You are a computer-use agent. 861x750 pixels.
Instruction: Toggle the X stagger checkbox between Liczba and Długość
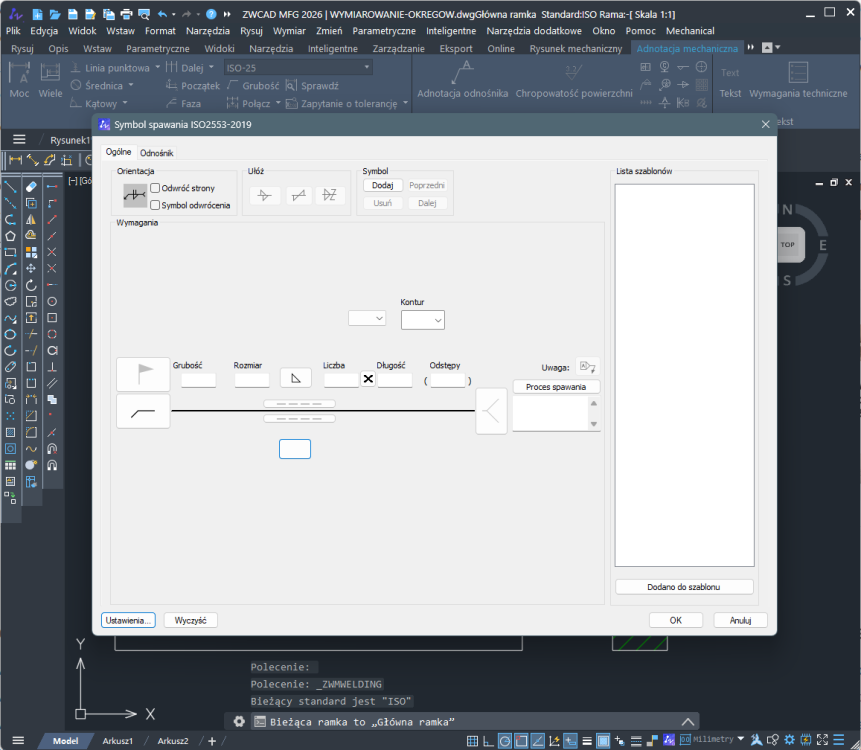pos(368,379)
